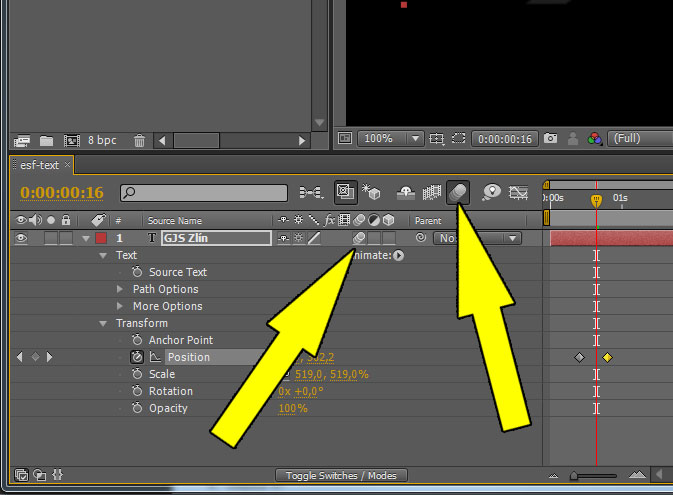Screen dimensions: 673x495
Task: Hide the GJS Zlín layer
Action: [x=21, y=237]
